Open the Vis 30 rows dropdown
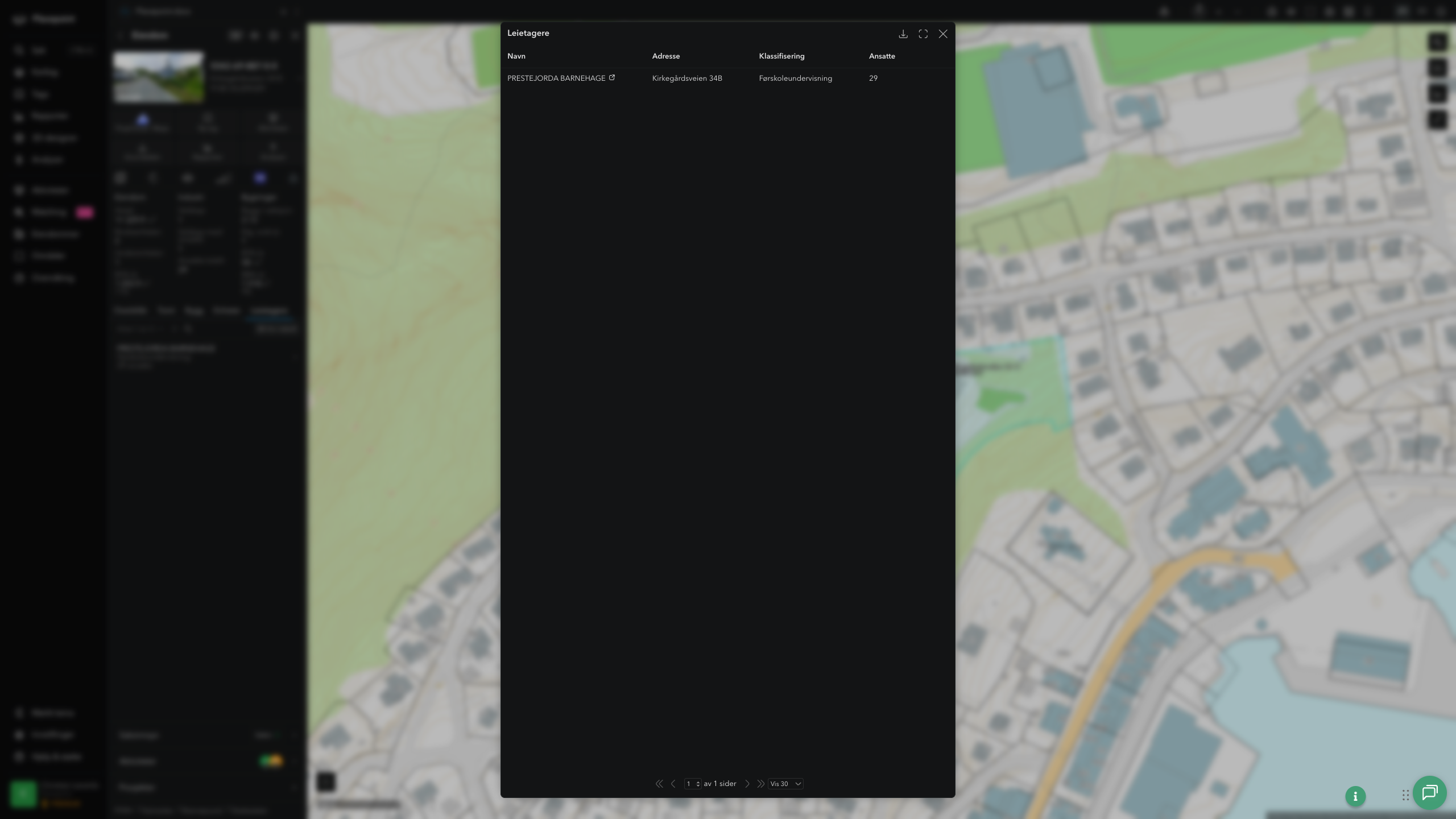The image size is (1456, 819). click(785, 784)
